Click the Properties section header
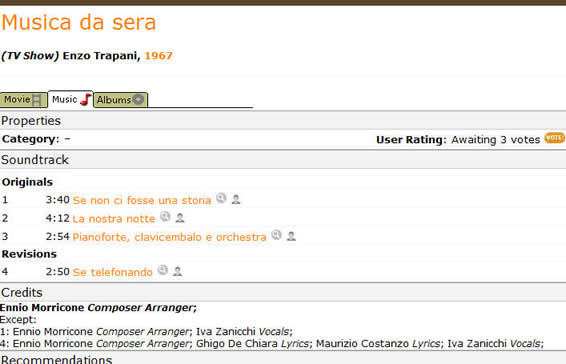This screenshot has height=364, width=566. (283, 121)
